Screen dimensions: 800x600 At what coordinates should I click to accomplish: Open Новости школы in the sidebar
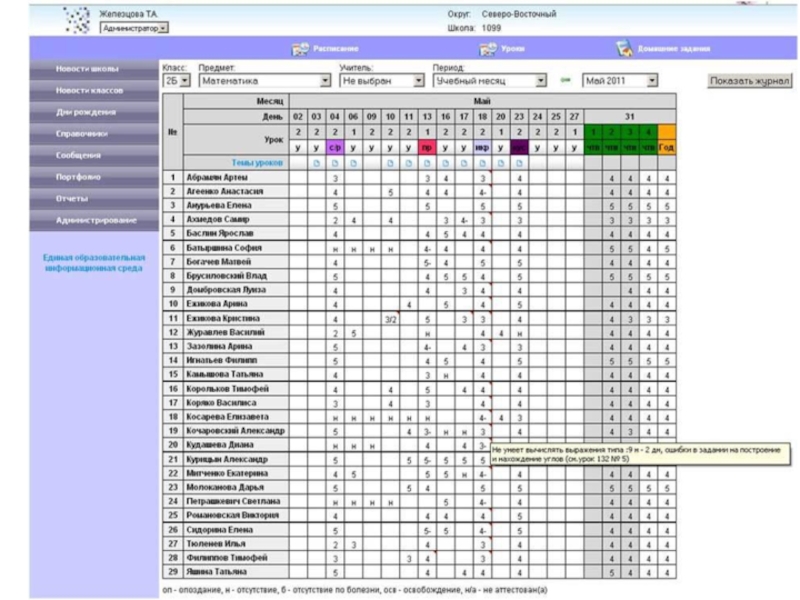(87, 69)
